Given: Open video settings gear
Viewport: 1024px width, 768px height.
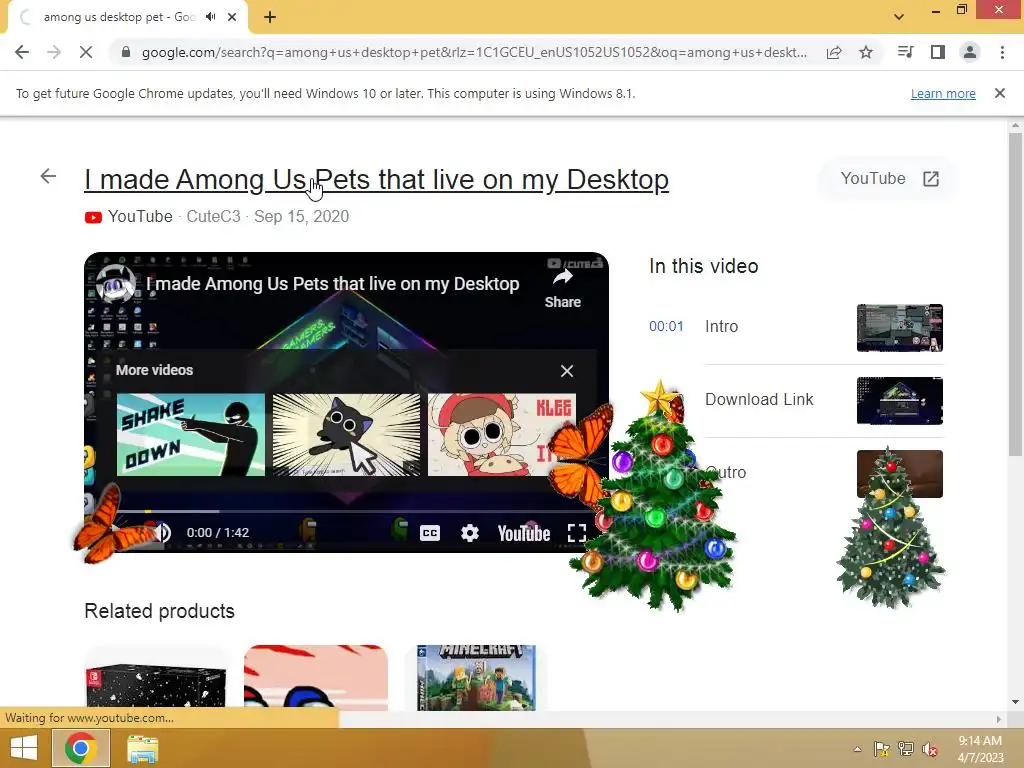Looking at the screenshot, I should pyautogui.click(x=470, y=534).
